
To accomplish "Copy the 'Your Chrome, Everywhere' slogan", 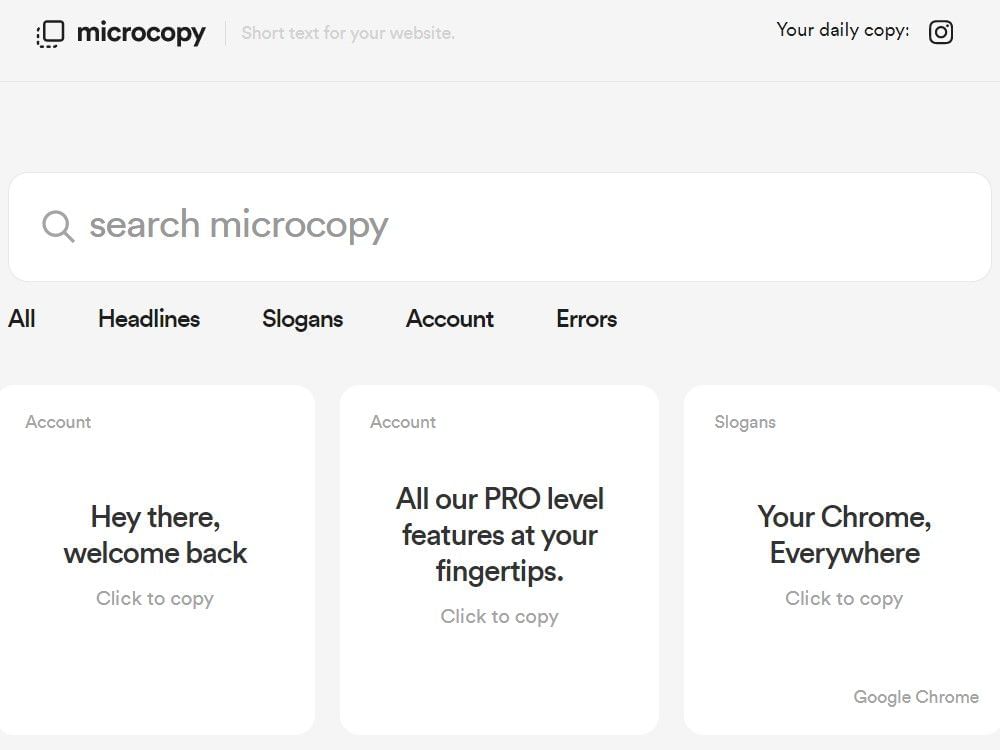I will [x=844, y=535].
